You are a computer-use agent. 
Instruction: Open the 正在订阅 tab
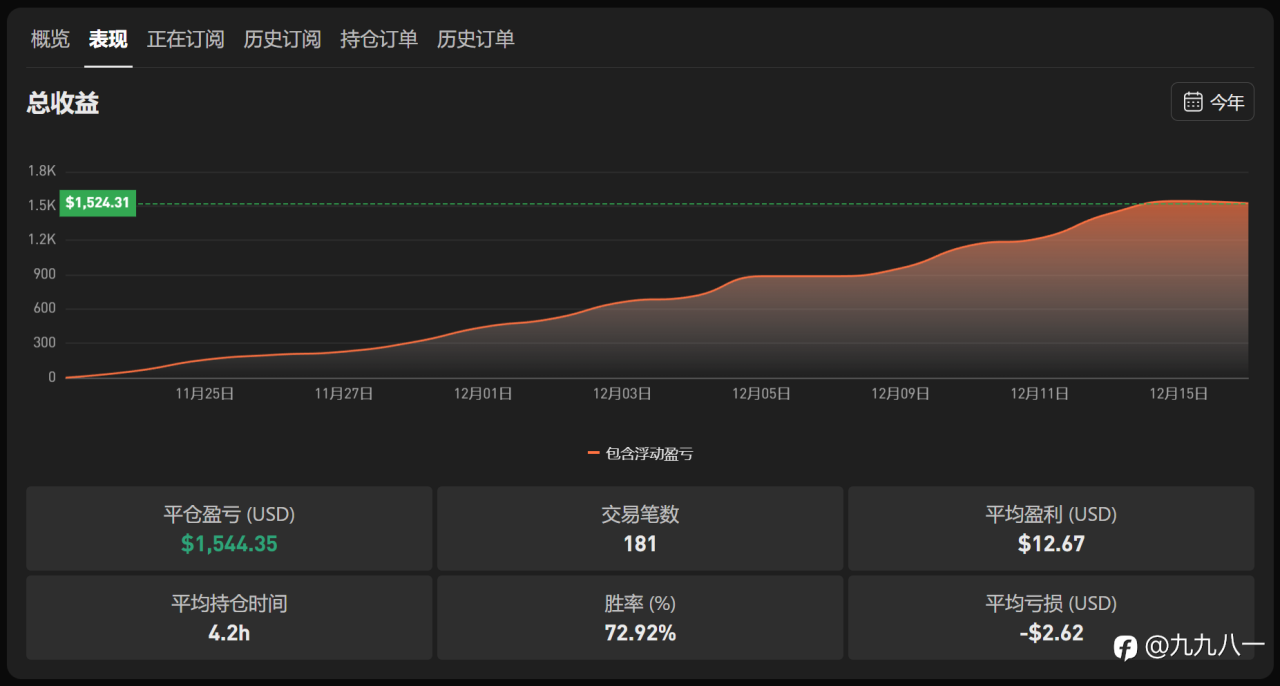coord(186,39)
